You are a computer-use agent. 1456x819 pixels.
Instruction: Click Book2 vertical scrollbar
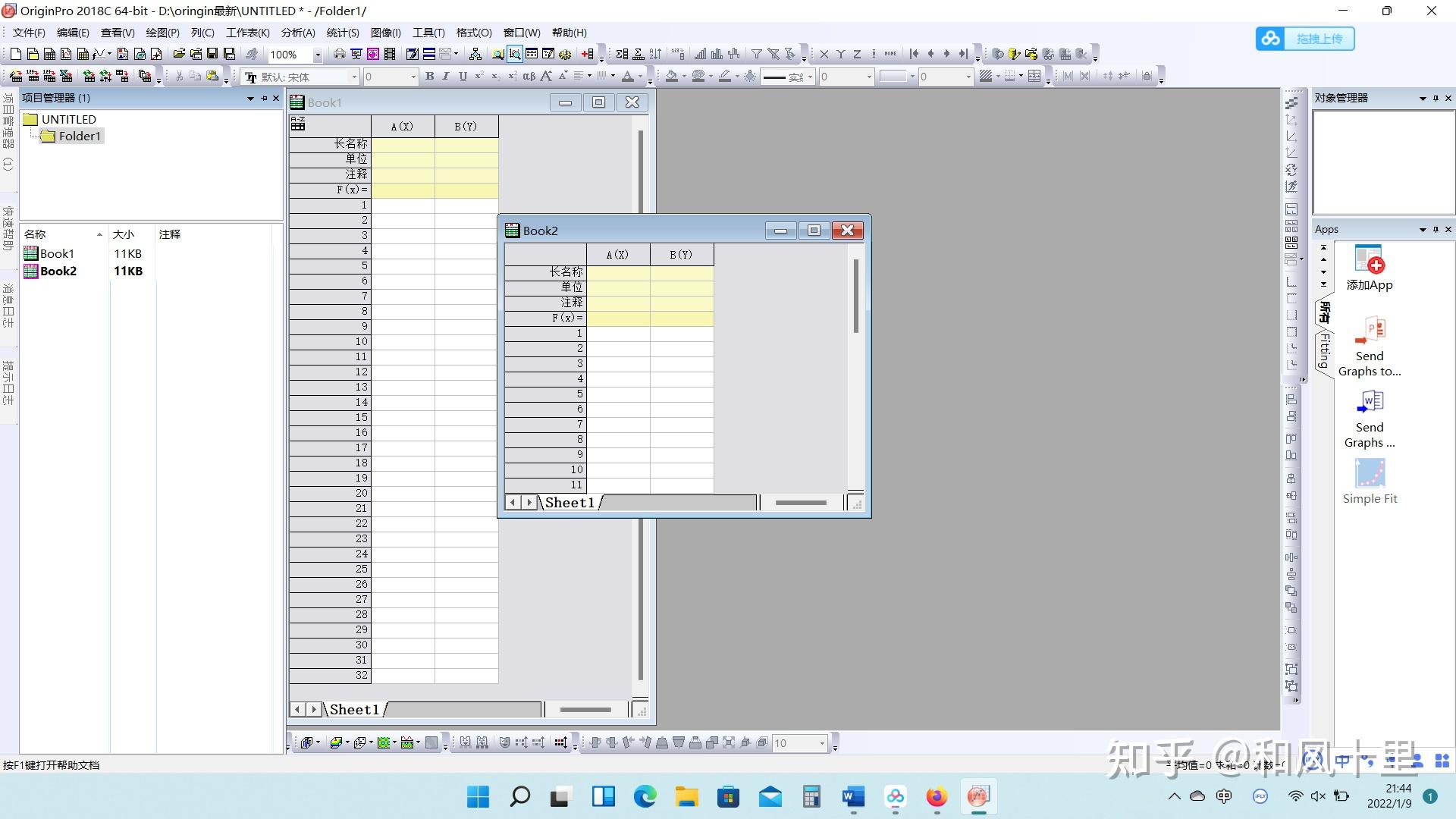point(855,297)
